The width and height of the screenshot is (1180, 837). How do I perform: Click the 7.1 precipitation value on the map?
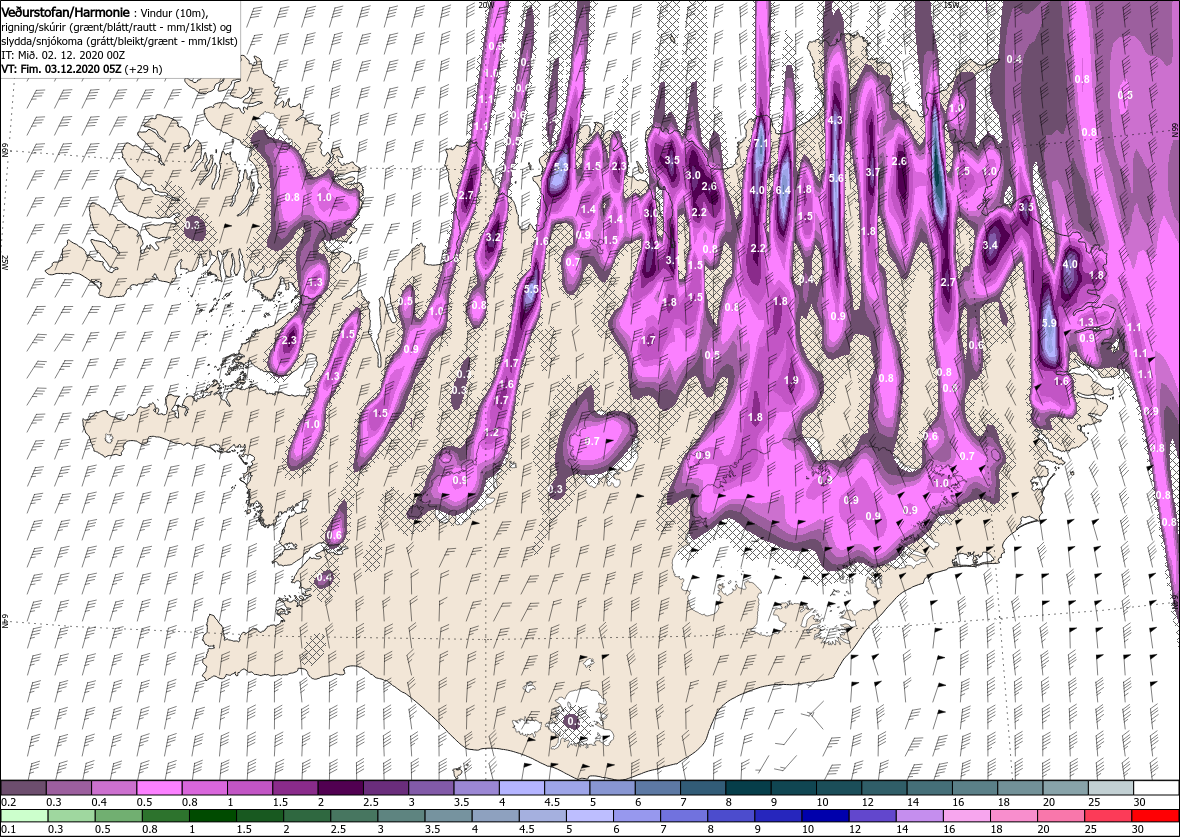(761, 142)
